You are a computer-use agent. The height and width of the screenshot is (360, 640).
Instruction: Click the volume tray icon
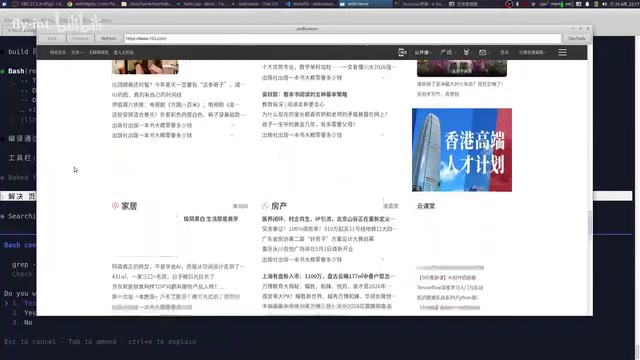(x=604, y=4)
